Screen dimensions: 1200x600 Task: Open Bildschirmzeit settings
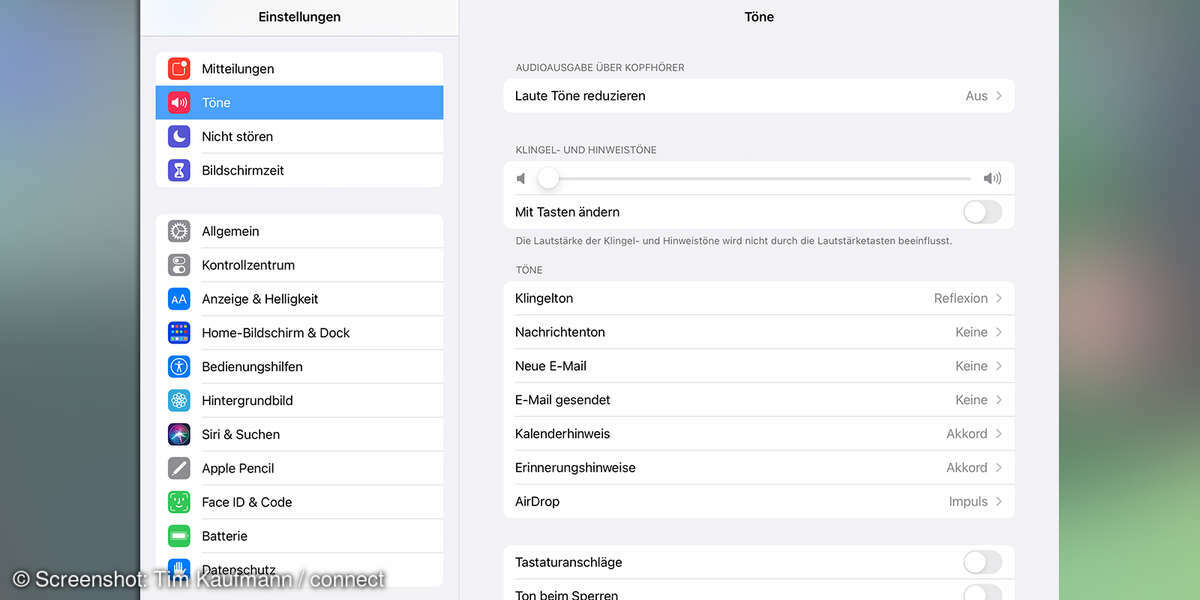299,170
